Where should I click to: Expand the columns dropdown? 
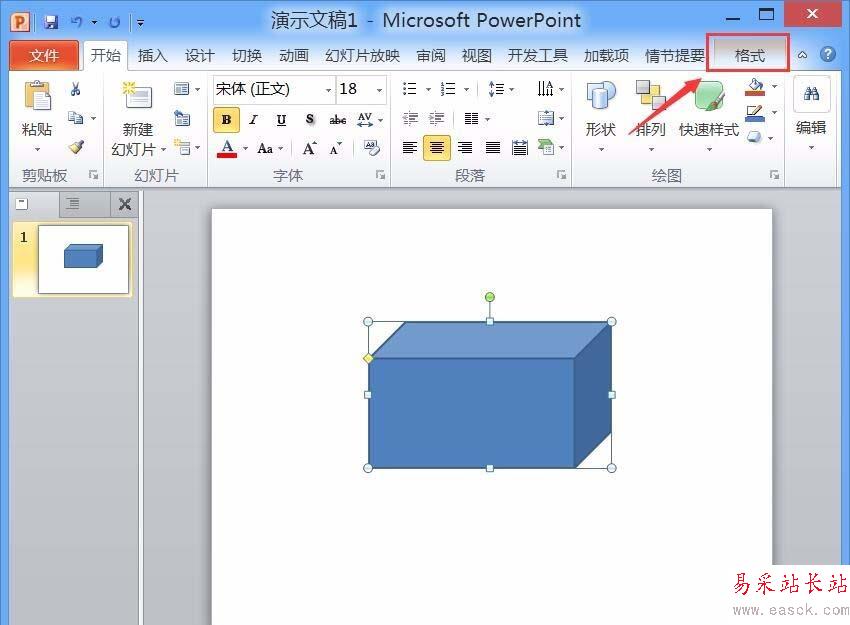(x=487, y=119)
